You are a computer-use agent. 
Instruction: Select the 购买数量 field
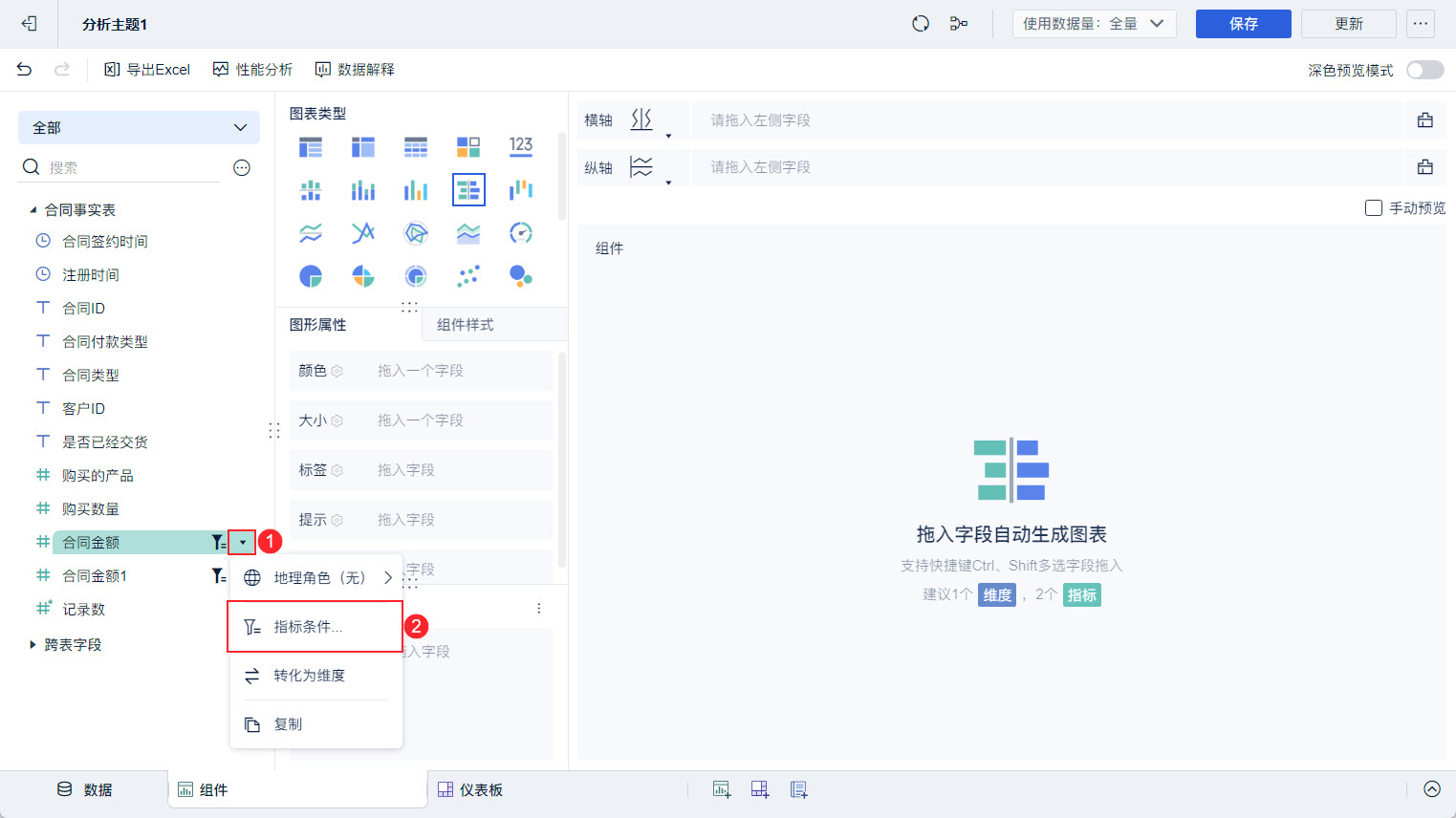pyautogui.click(x=91, y=508)
